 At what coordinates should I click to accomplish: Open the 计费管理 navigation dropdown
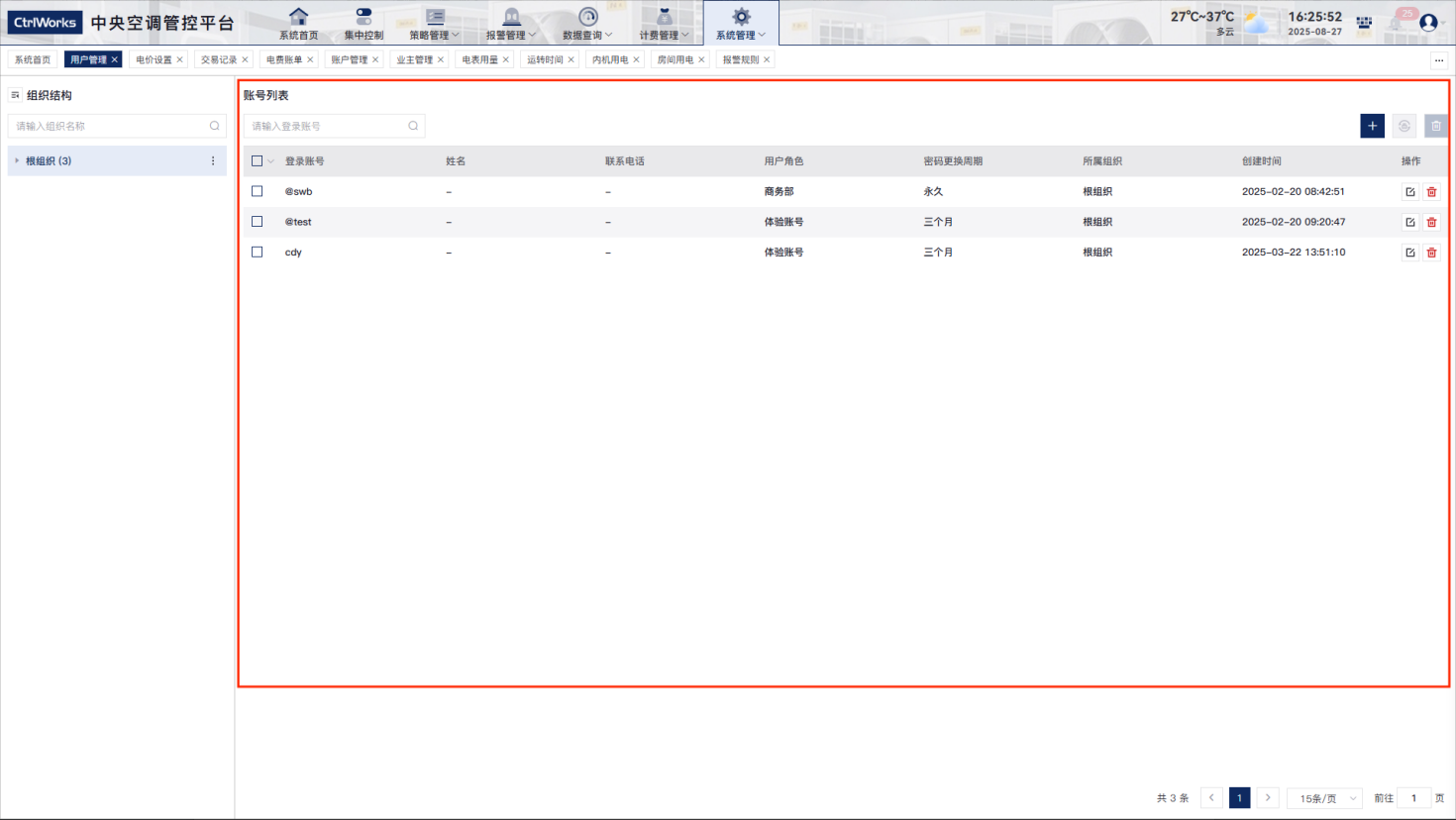664,23
